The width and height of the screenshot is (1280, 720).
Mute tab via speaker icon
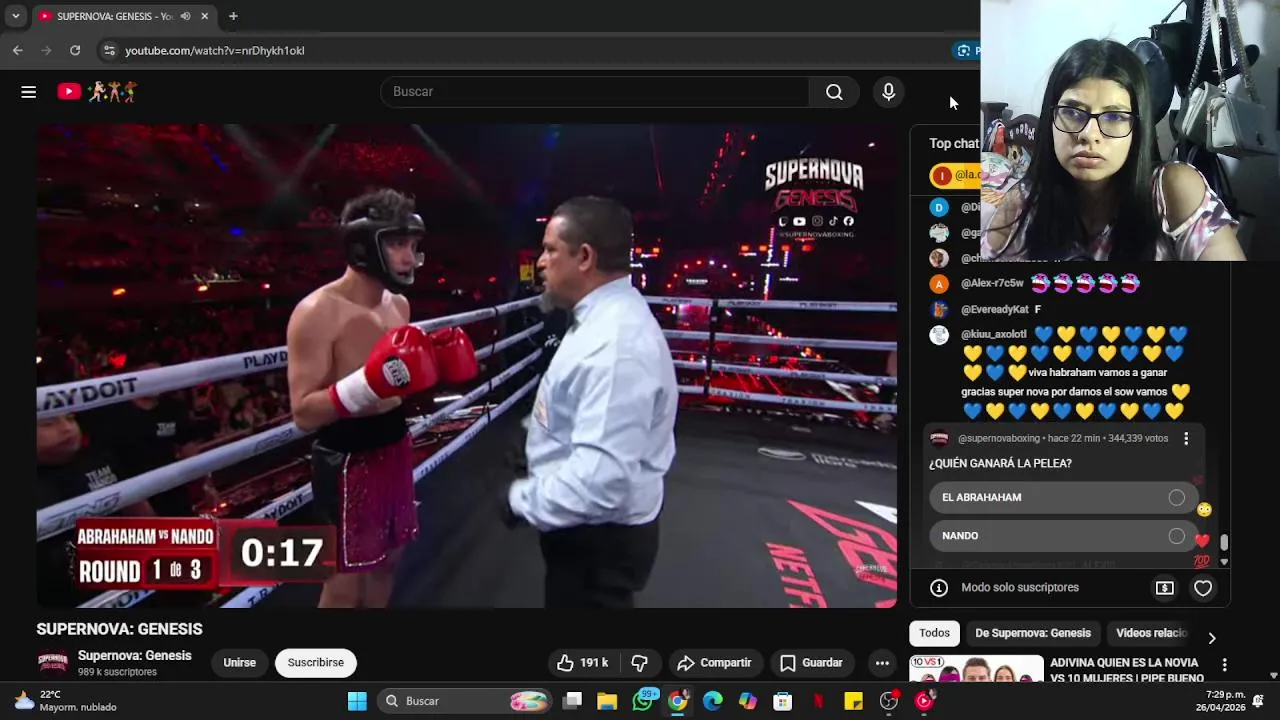tap(185, 16)
